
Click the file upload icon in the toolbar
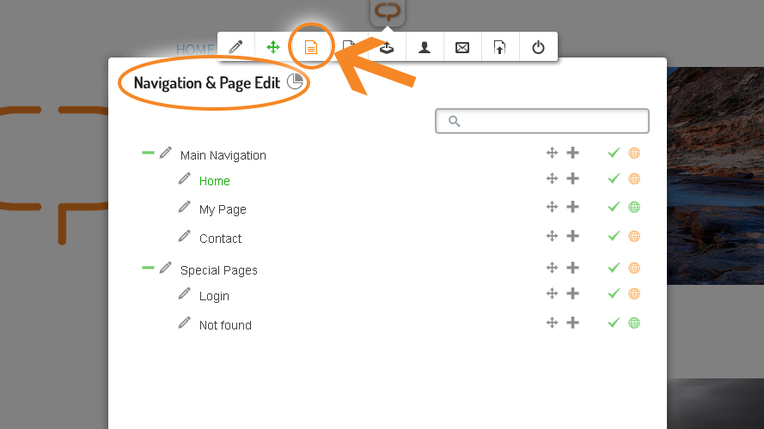click(x=500, y=47)
